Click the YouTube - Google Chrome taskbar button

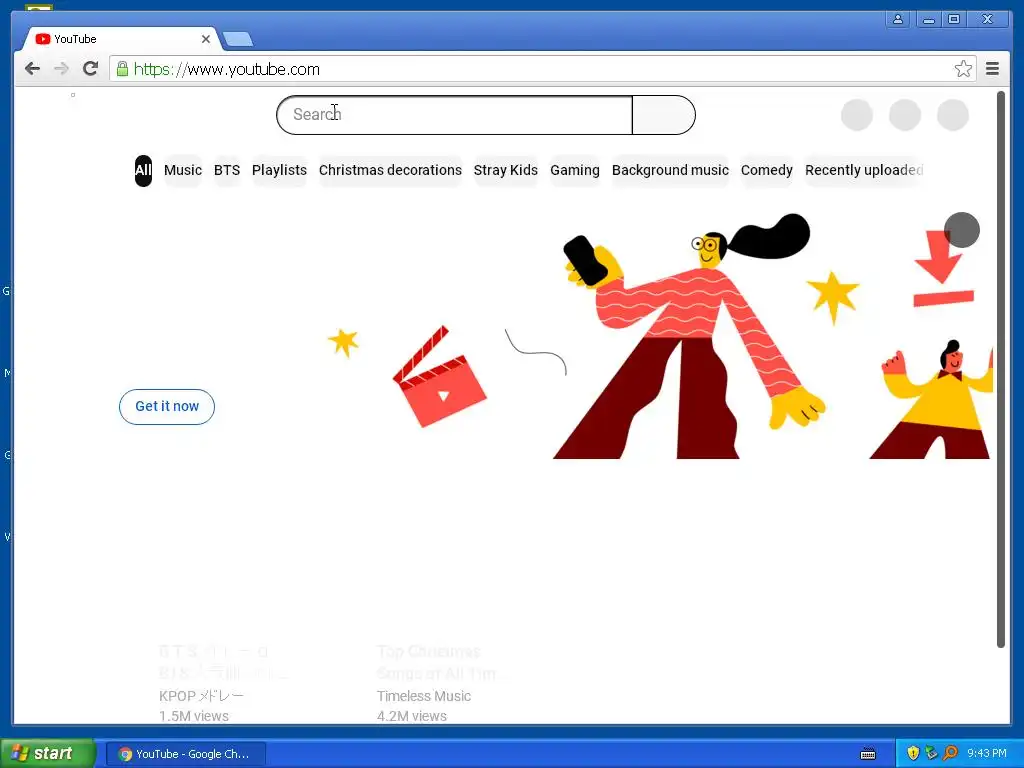[x=186, y=754]
